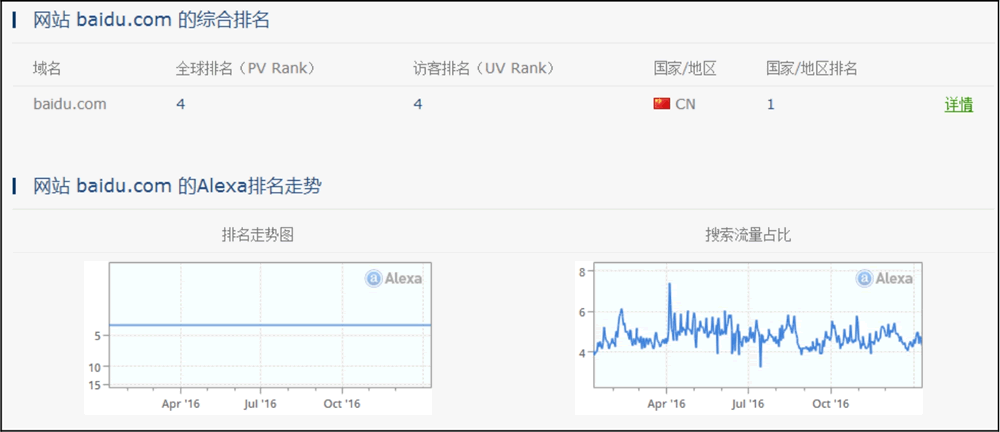Viewport: 1000px width, 432px height.
Task: Open the 详情 details link
Action: [959, 105]
